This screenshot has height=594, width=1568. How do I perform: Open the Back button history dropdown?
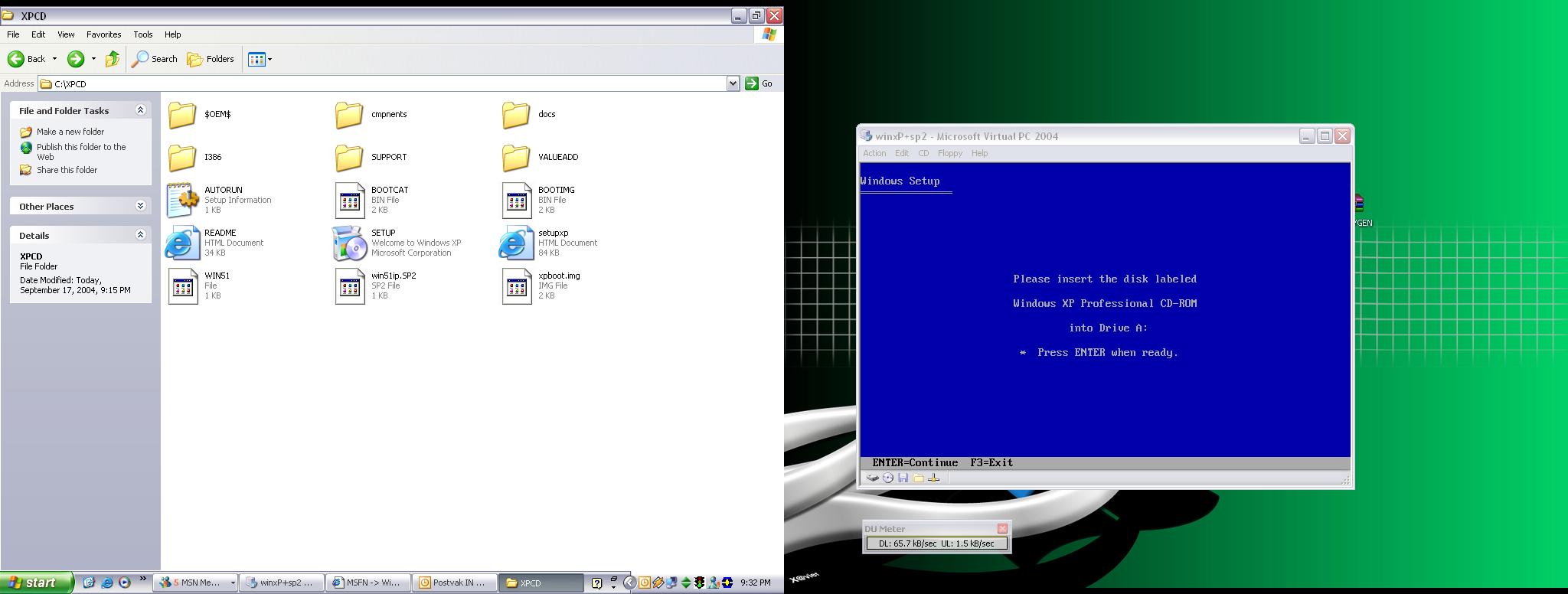tap(54, 59)
